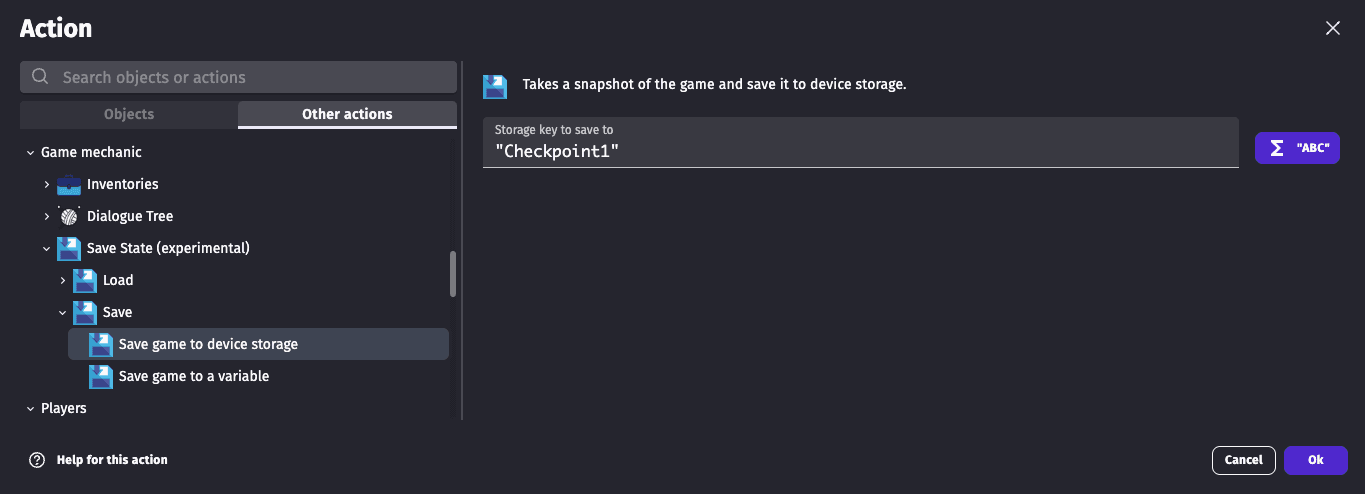Click the search magnifier icon
Screen dimensions: 1365x494
40,77
